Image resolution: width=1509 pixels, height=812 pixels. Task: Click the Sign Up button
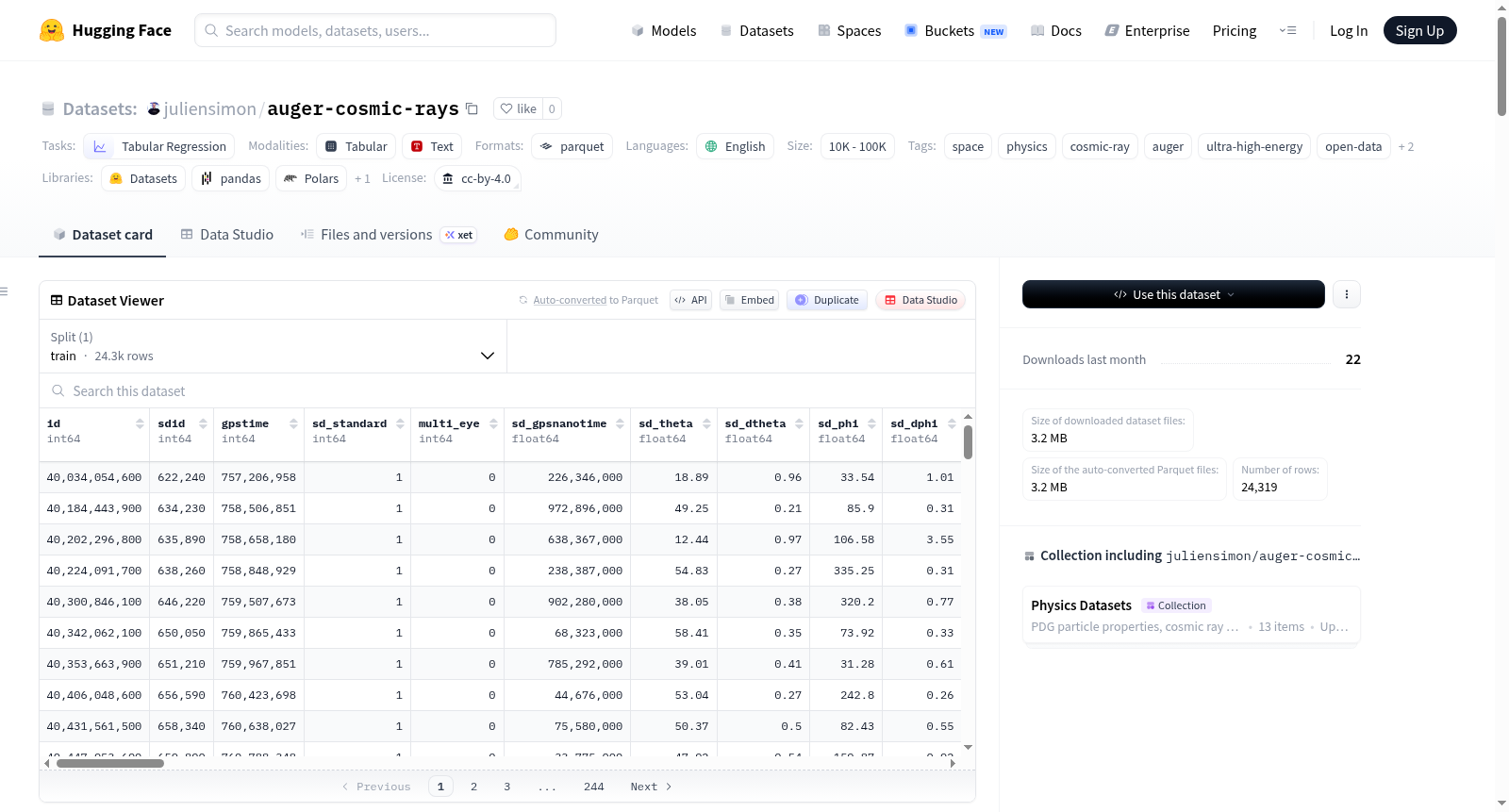click(1419, 30)
